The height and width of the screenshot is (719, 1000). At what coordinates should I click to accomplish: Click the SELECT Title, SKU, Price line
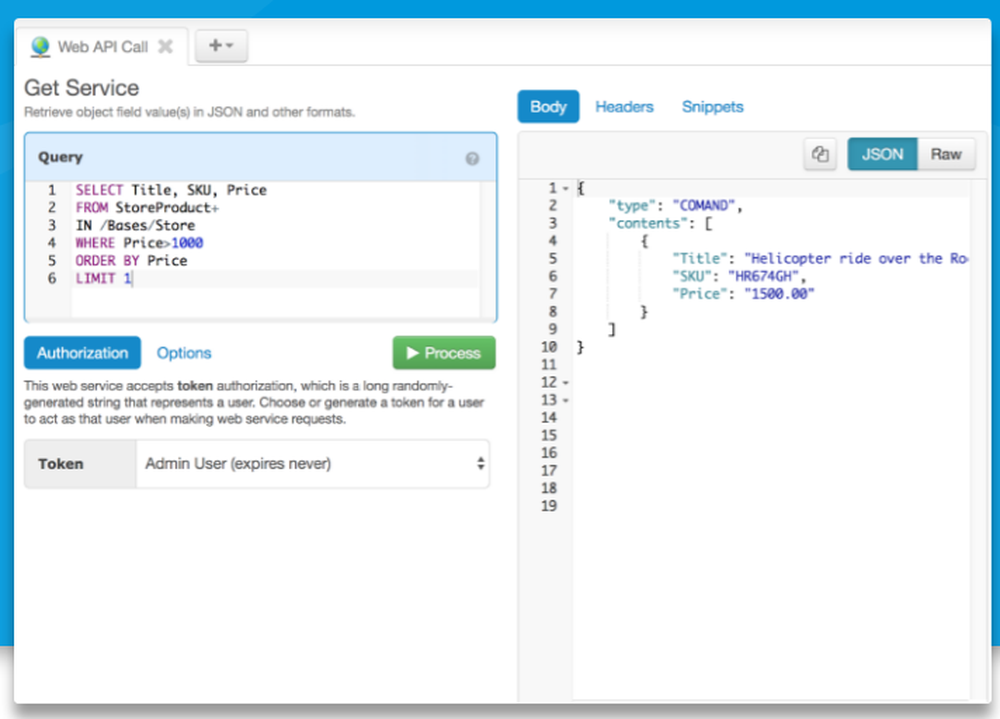(x=171, y=190)
